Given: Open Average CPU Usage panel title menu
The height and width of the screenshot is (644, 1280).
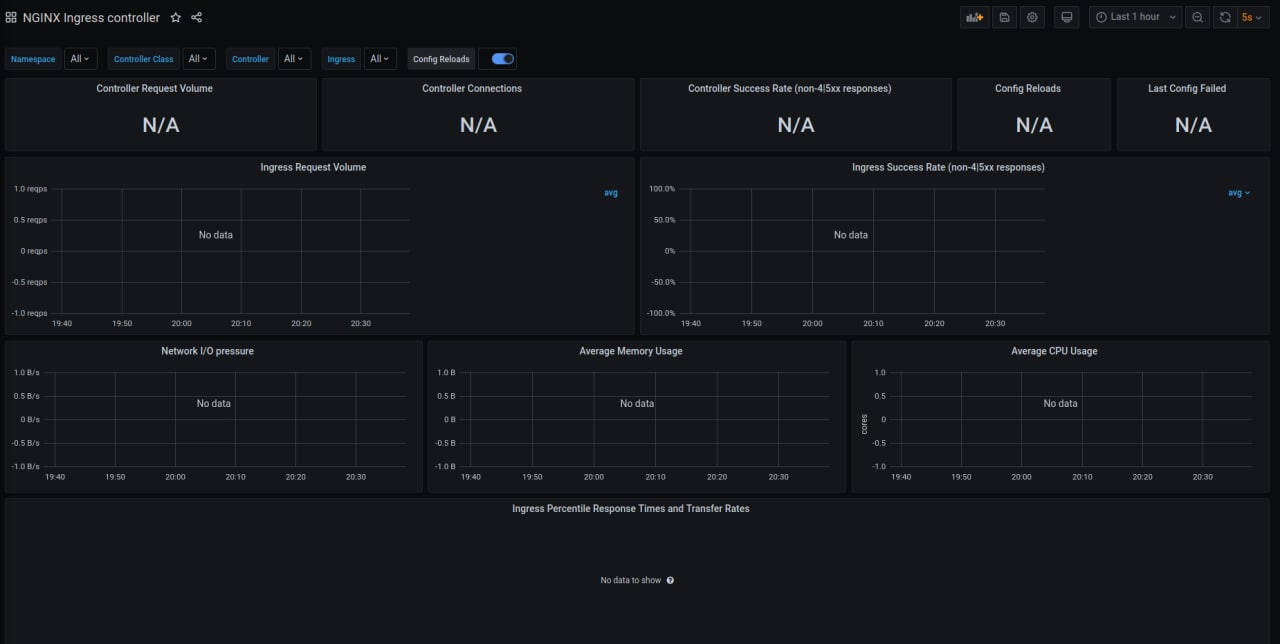Looking at the screenshot, I should (x=1054, y=351).
